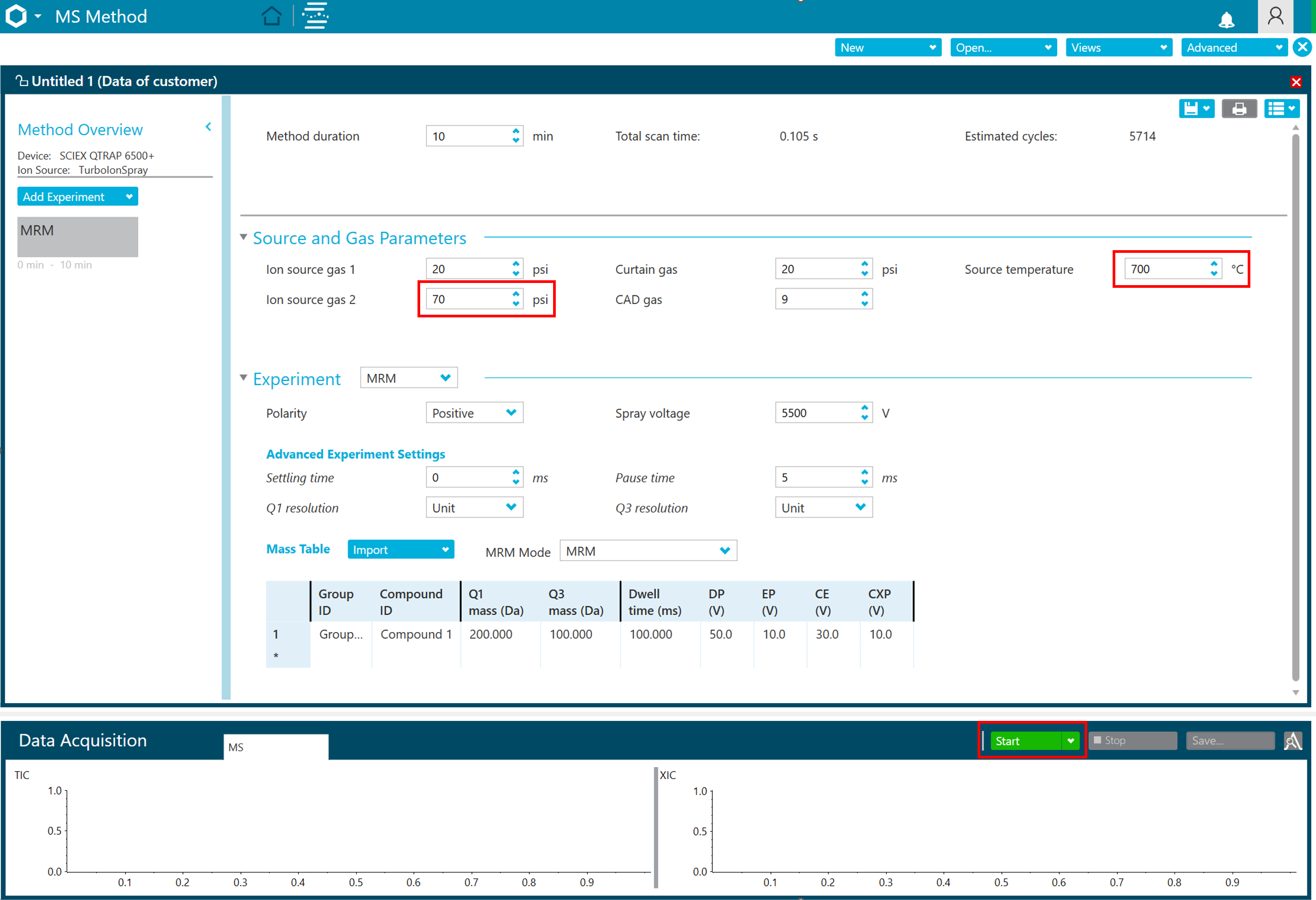Click the notification bell icon
The image size is (1316, 900).
pyautogui.click(x=1226, y=20)
